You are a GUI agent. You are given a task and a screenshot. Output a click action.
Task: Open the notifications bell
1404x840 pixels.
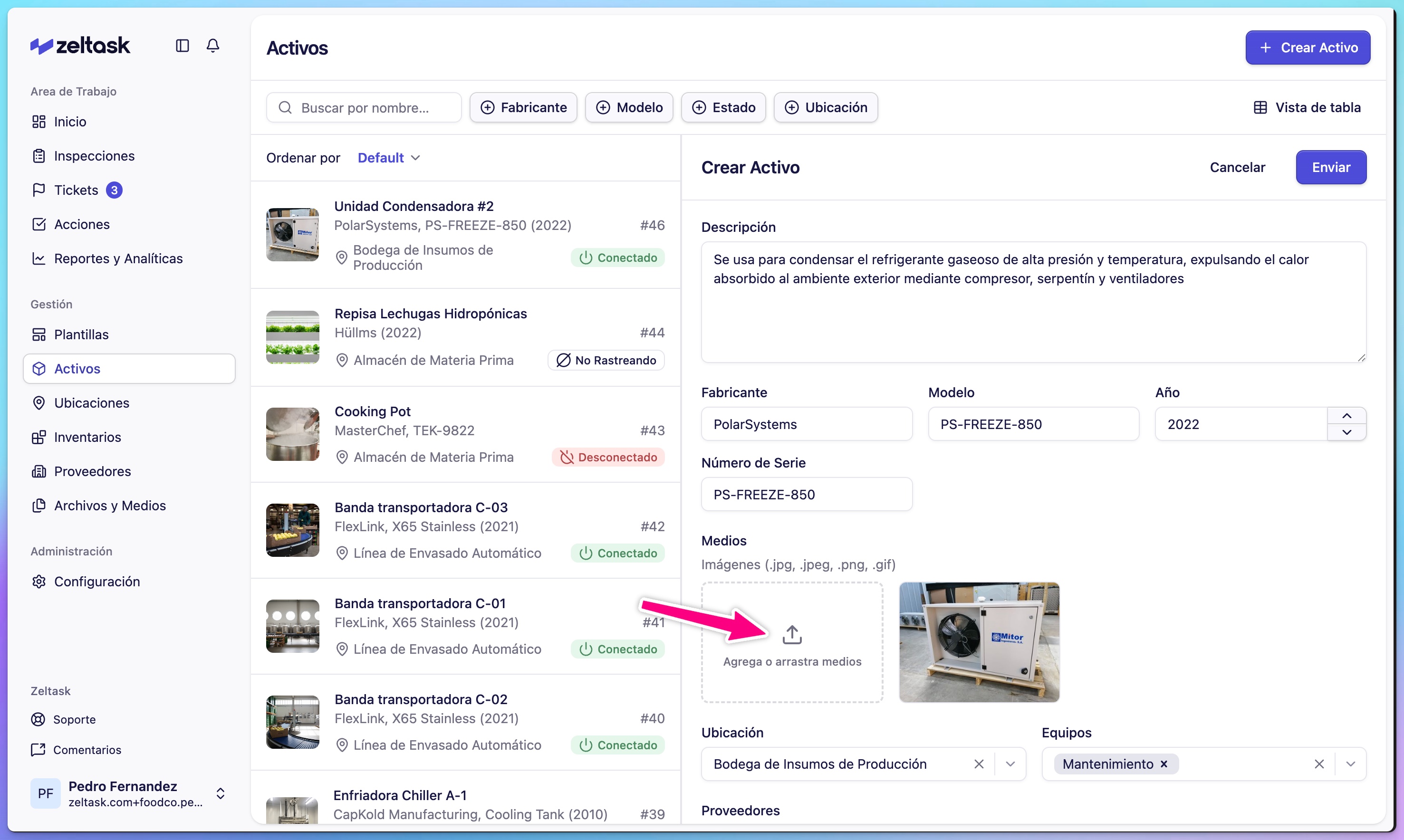click(x=213, y=46)
